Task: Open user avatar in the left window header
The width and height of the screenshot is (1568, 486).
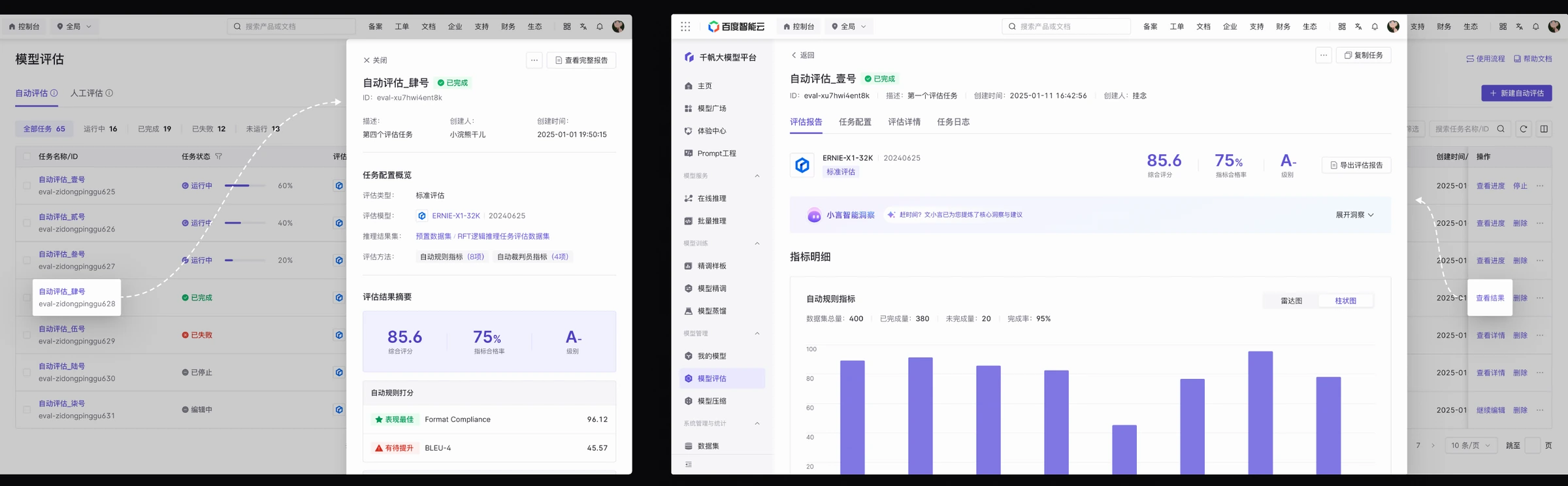Action: click(x=618, y=27)
